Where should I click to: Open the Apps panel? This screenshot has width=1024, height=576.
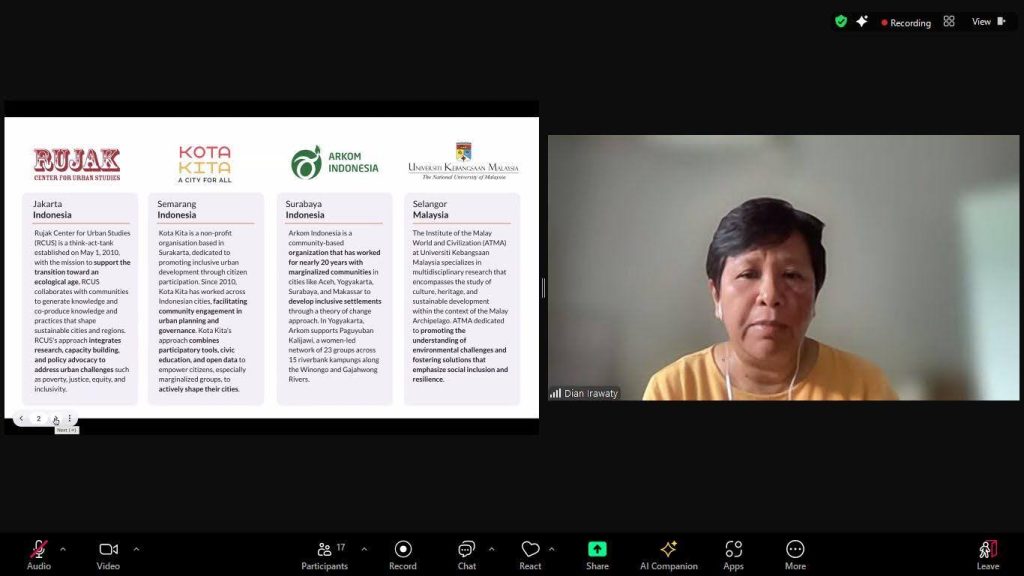(733, 555)
